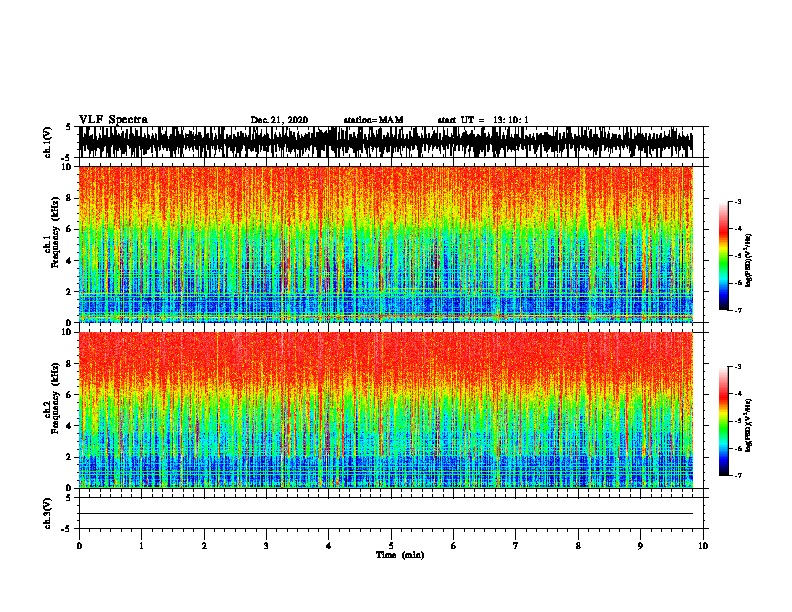The height and width of the screenshot is (612, 792).
Task: Click the -7 label on ch.1 color bar
Action: (738, 310)
